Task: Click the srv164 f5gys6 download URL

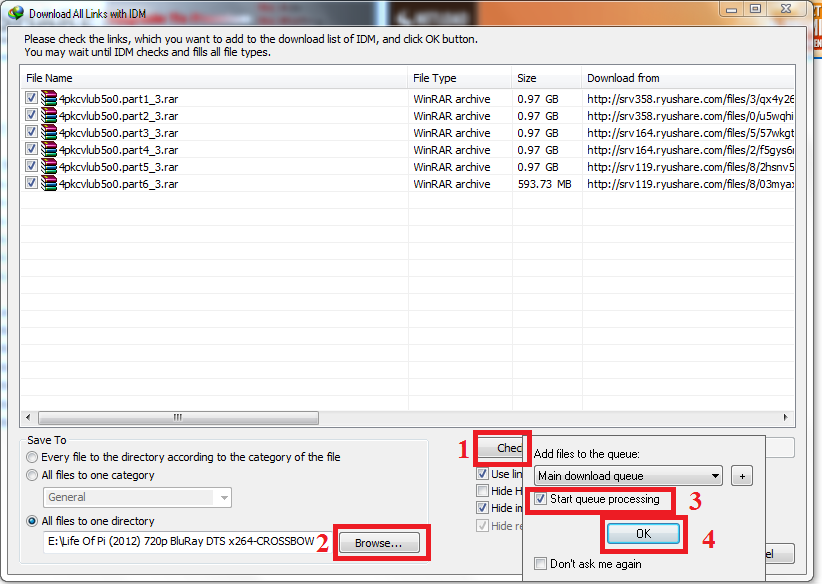Action: coord(690,150)
